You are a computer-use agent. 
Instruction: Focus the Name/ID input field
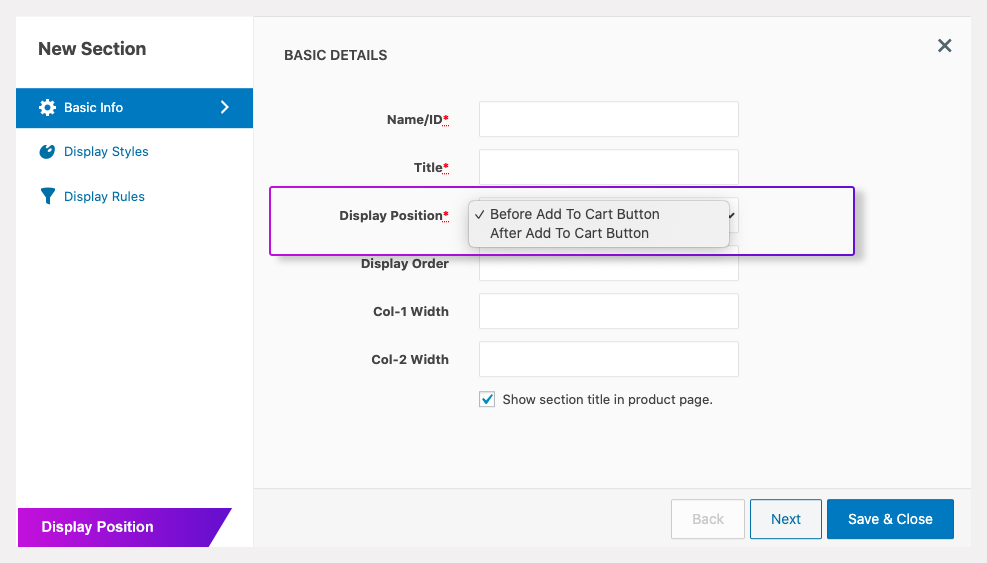coord(608,119)
